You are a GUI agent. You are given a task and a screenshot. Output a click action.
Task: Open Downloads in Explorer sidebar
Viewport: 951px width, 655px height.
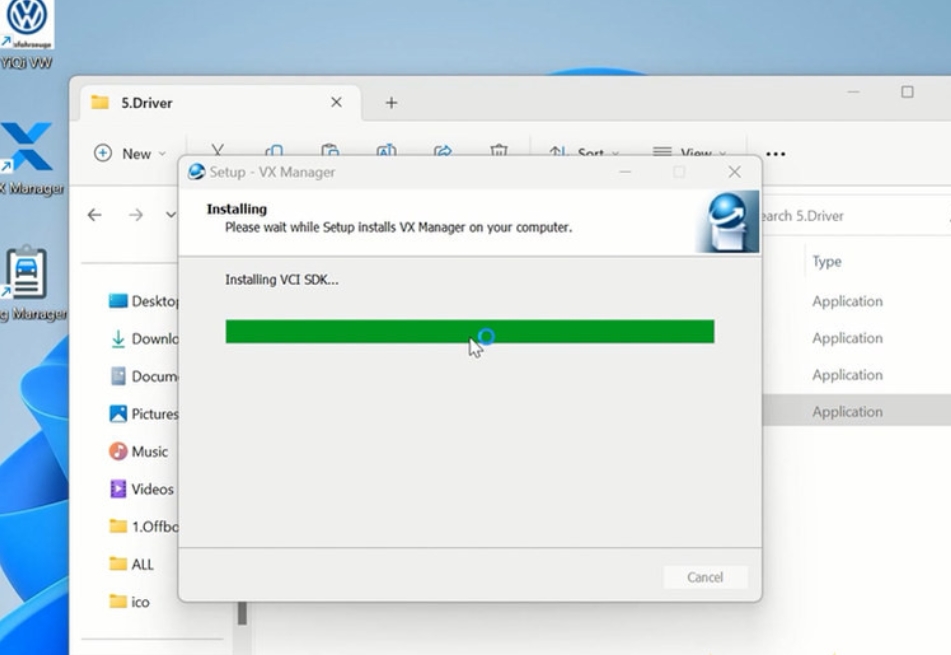[143, 338]
